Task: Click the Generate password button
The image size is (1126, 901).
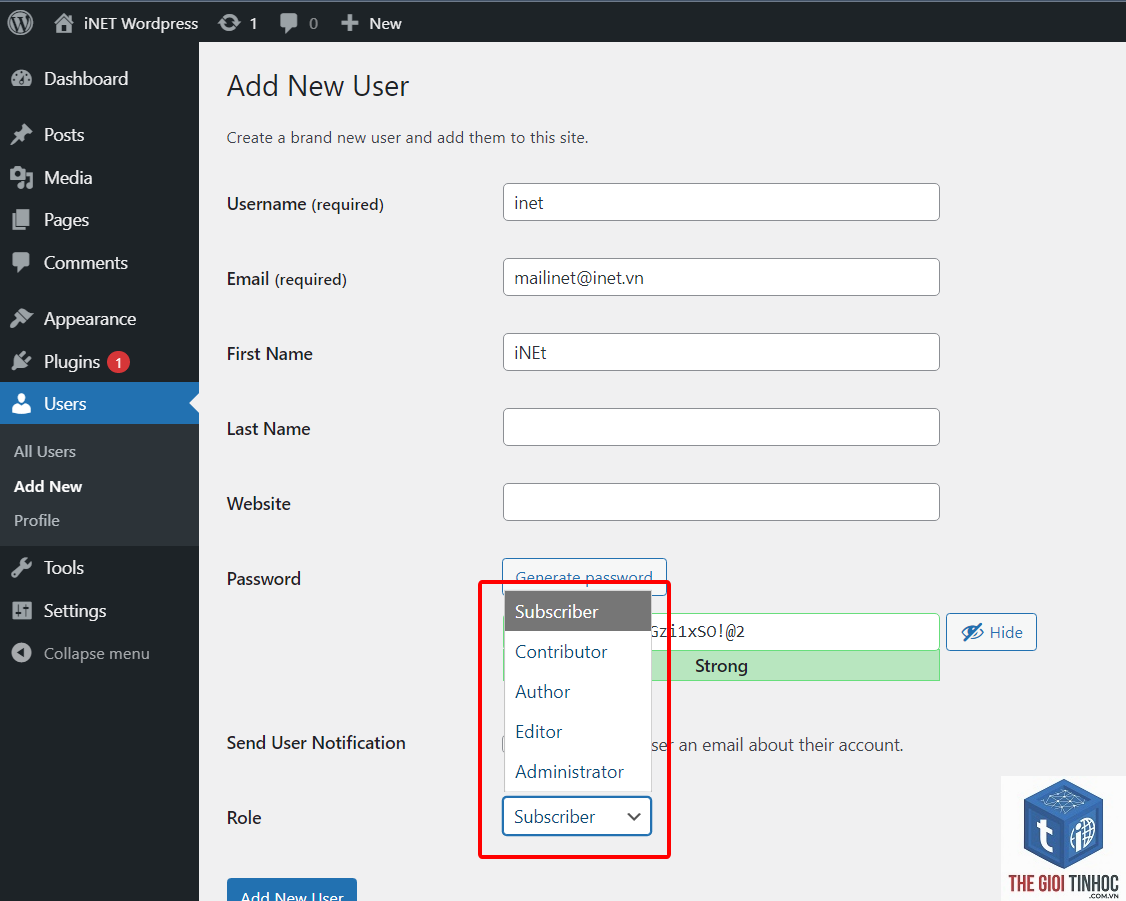Action: coord(585,576)
